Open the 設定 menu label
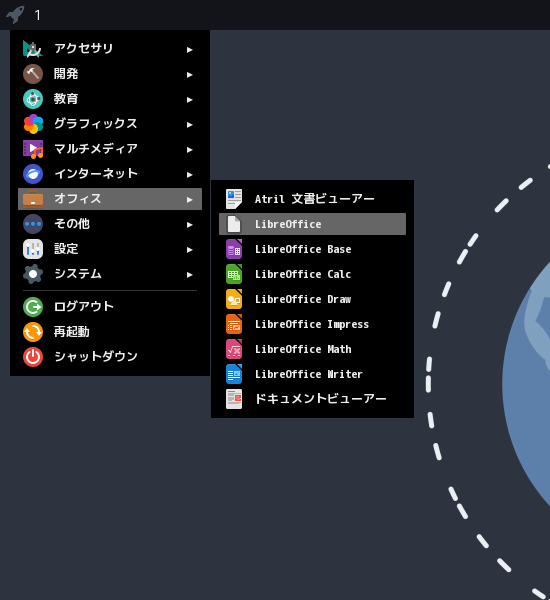550x600 pixels. tap(66, 249)
